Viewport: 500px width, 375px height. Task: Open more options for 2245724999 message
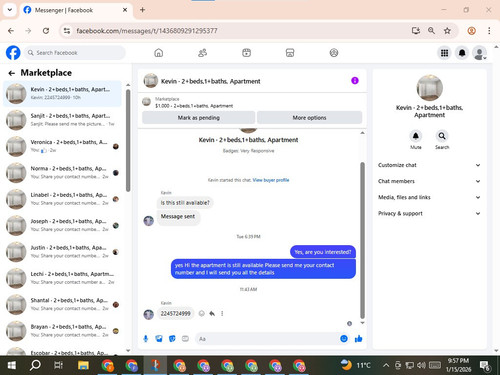pyautogui.click(x=222, y=313)
